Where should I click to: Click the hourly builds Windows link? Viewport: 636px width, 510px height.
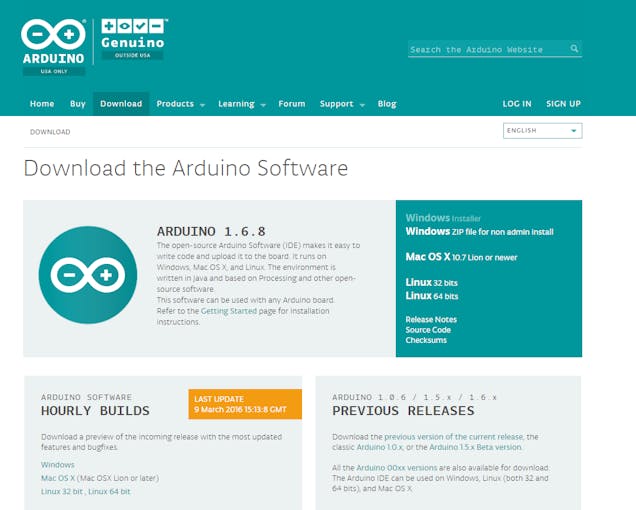point(58,465)
